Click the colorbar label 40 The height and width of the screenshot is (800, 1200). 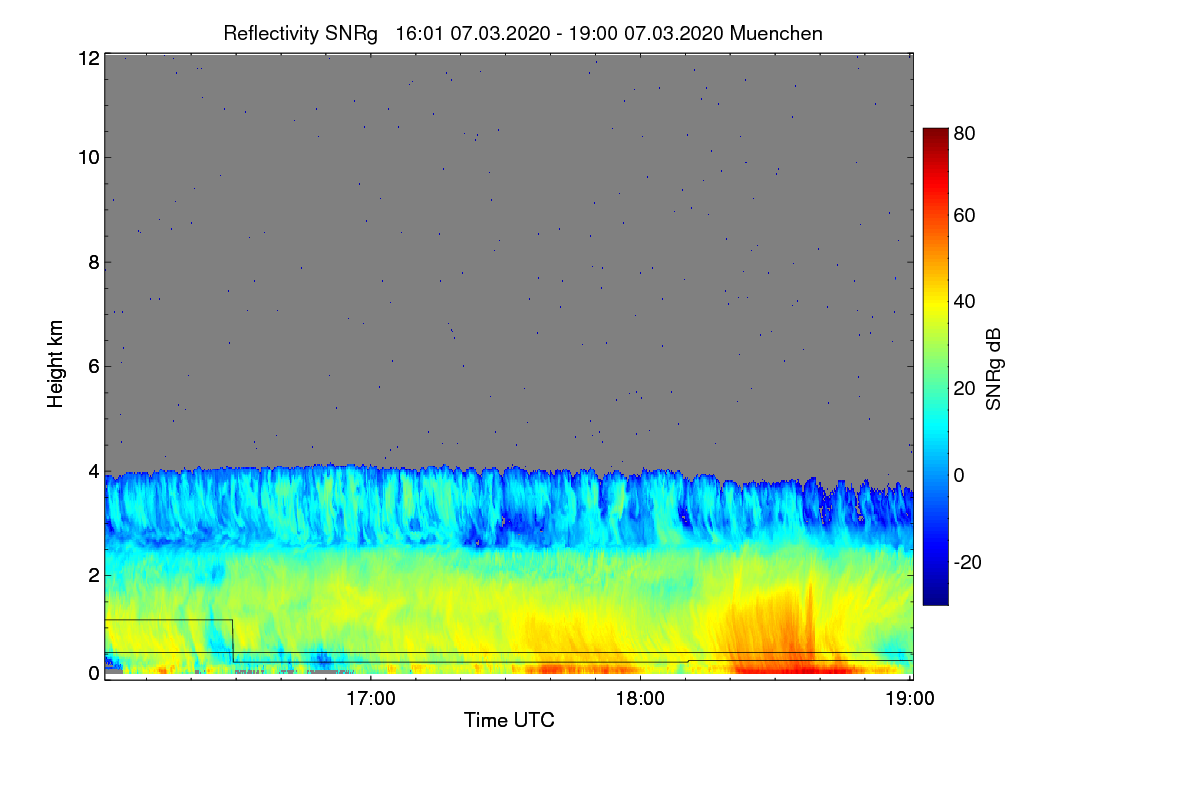pyautogui.click(x=965, y=301)
